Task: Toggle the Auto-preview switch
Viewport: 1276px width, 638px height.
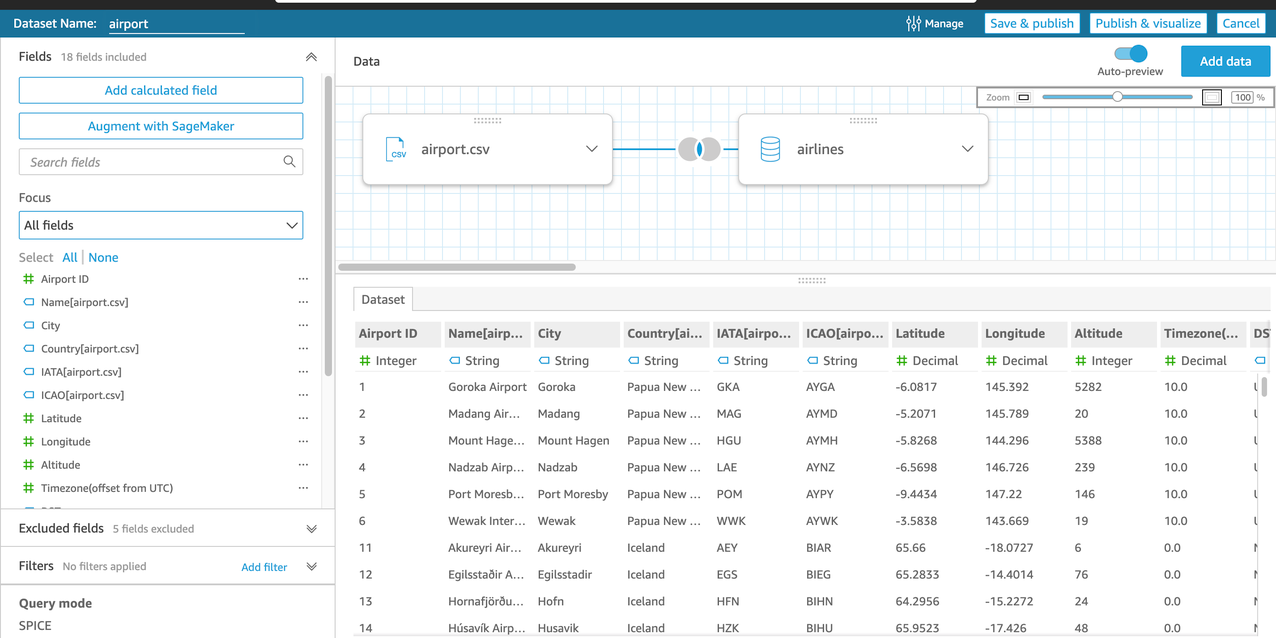Action: tap(1131, 54)
